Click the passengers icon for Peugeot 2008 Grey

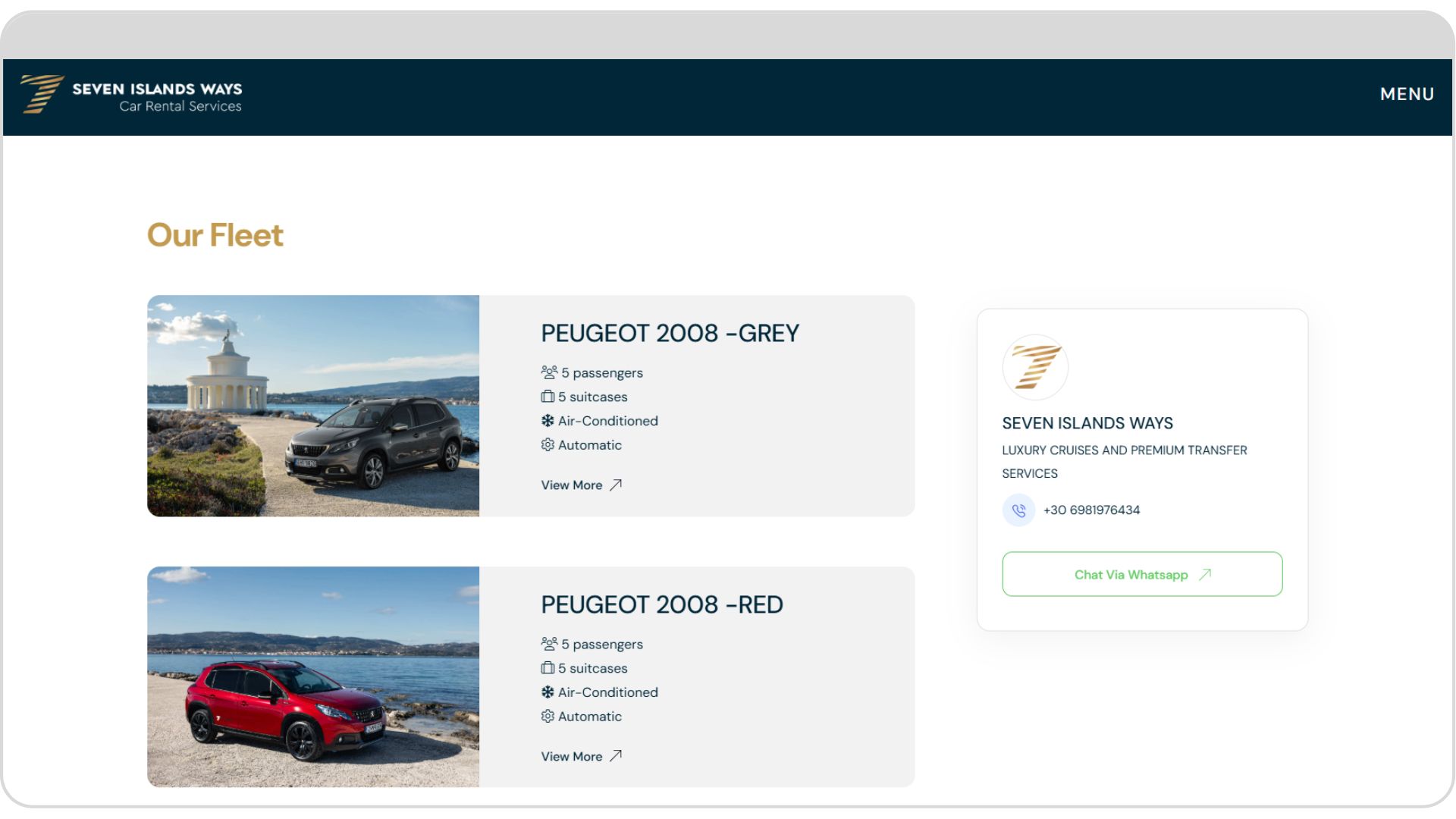(x=549, y=372)
